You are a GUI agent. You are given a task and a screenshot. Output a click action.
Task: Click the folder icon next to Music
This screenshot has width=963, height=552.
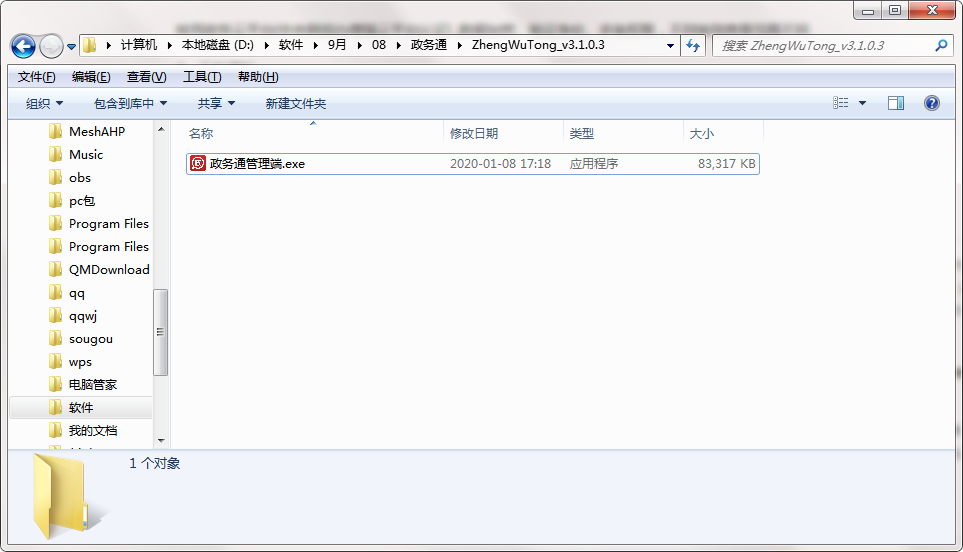tap(55, 155)
